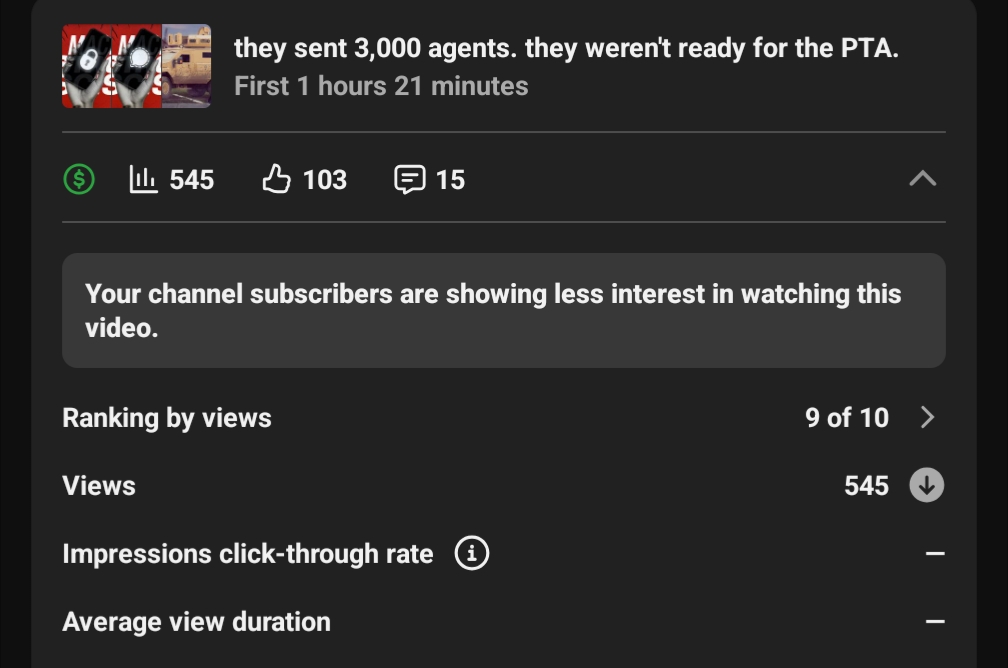The height and width of the screenshot is (668, 1008).
Task: Click the down-arrow circle beside Views
Action: pyautogui.click(x=926, y=485)
